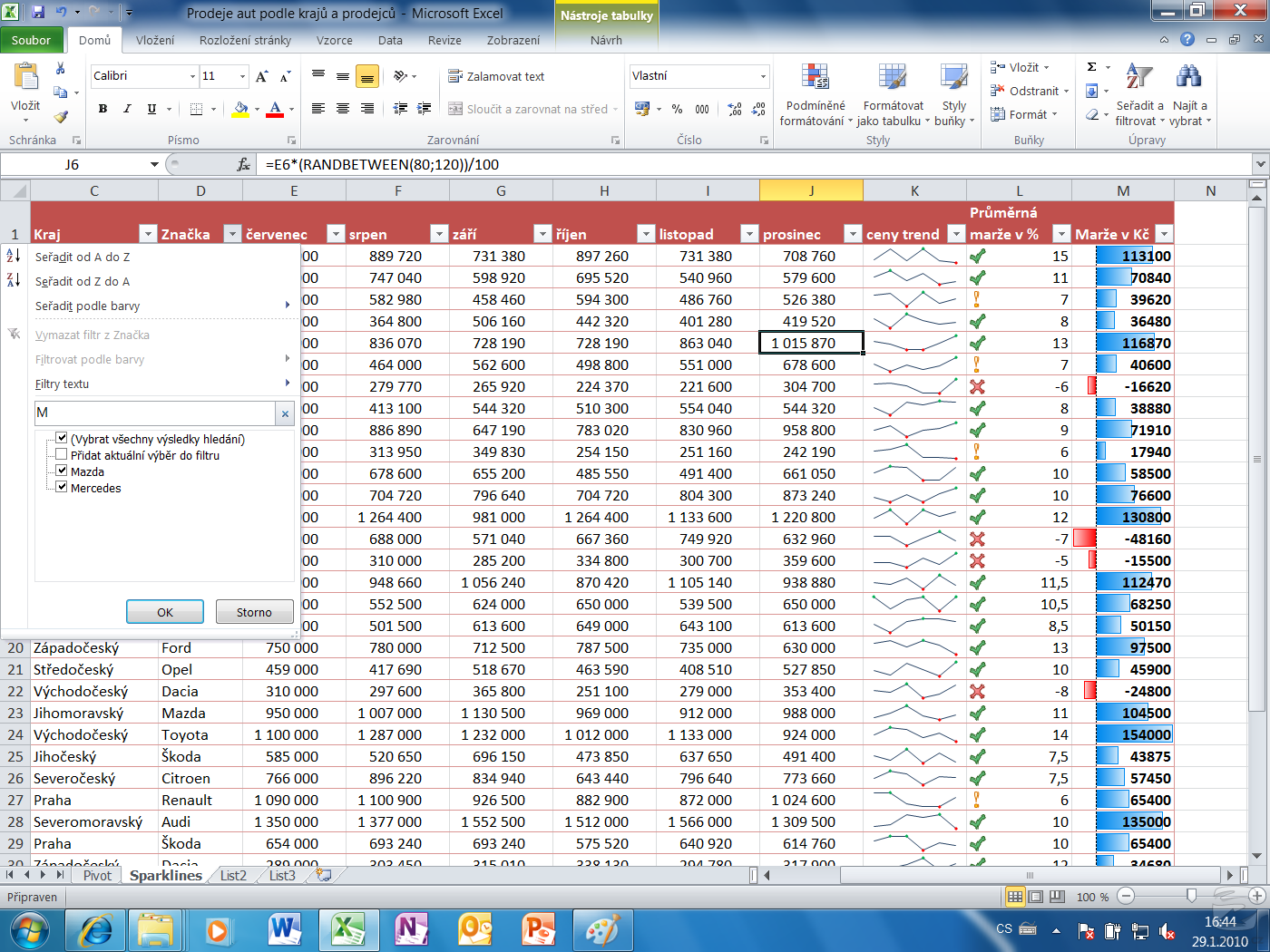The image size is (1270, 952).
Task: Apply the red font color
Action: click(276, 109)
